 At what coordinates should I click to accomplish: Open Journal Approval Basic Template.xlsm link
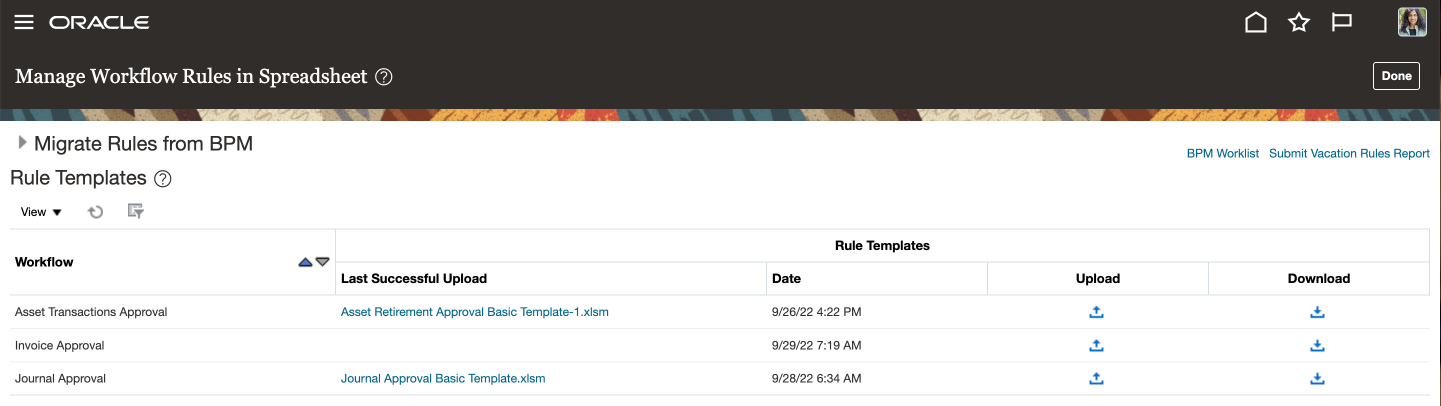[443, 379]
